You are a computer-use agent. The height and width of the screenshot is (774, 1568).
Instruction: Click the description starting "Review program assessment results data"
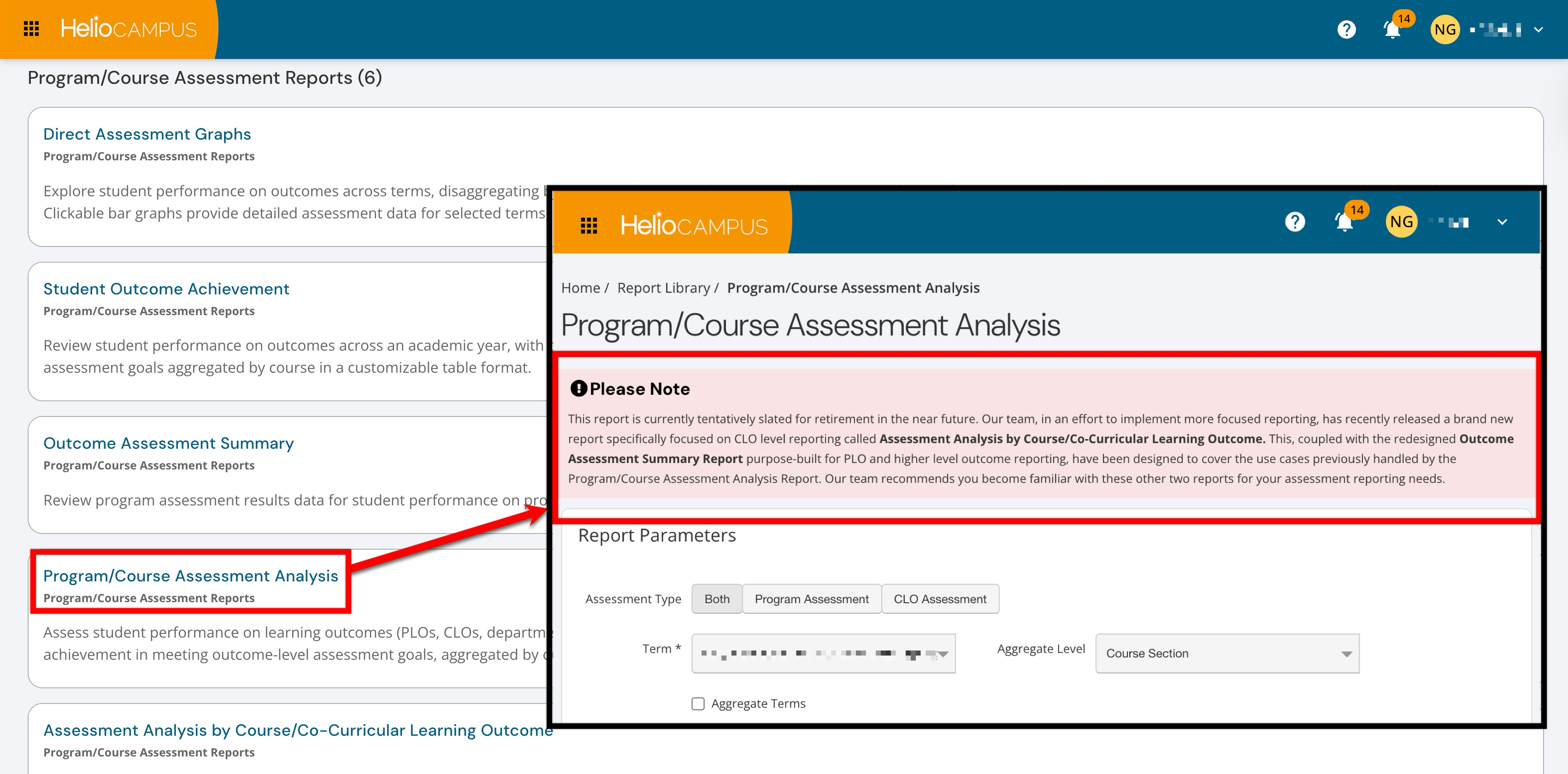295,500
